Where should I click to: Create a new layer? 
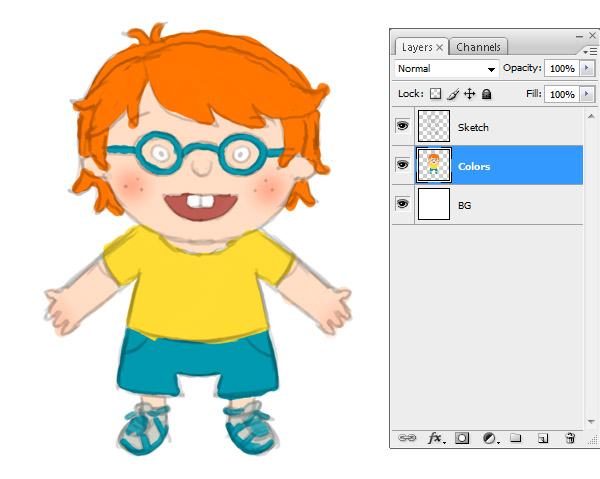coord(543,438)
